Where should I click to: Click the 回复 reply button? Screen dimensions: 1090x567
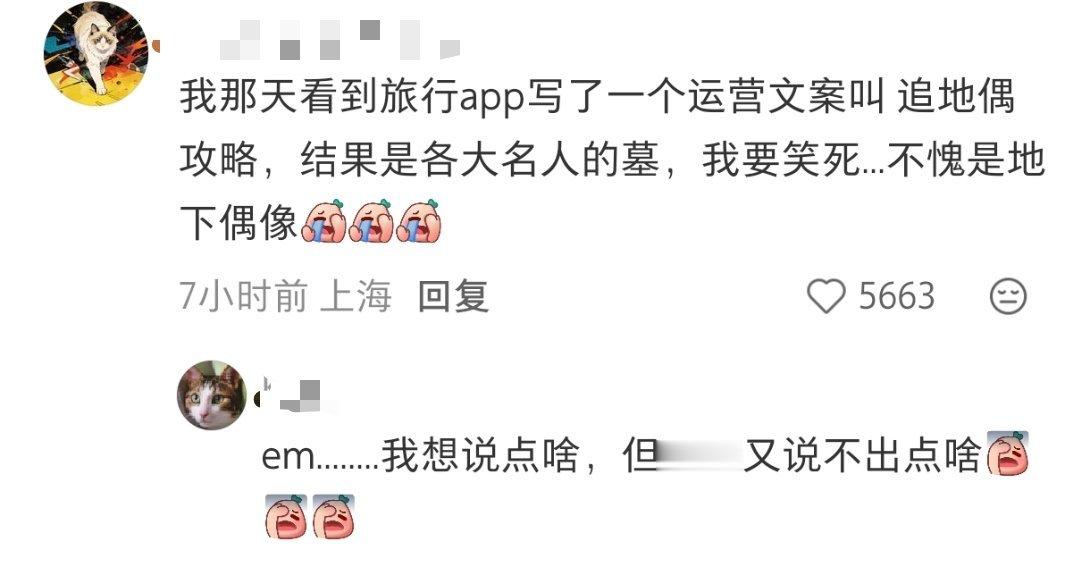[453, 297]
